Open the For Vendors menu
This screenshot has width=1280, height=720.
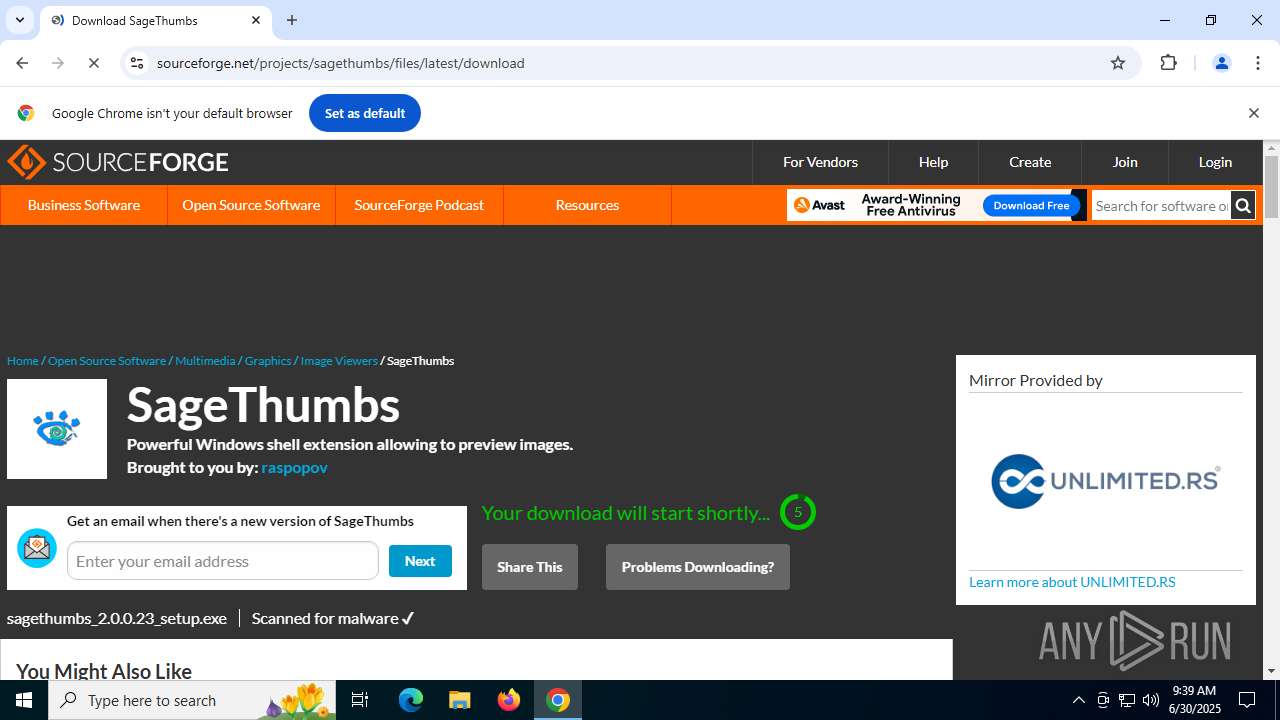pos(820,162)
